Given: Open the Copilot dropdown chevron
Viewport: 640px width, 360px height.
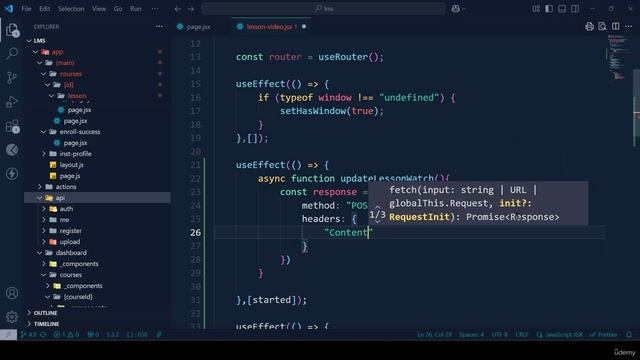Looking at the screenshot, I should click(464, 9).
